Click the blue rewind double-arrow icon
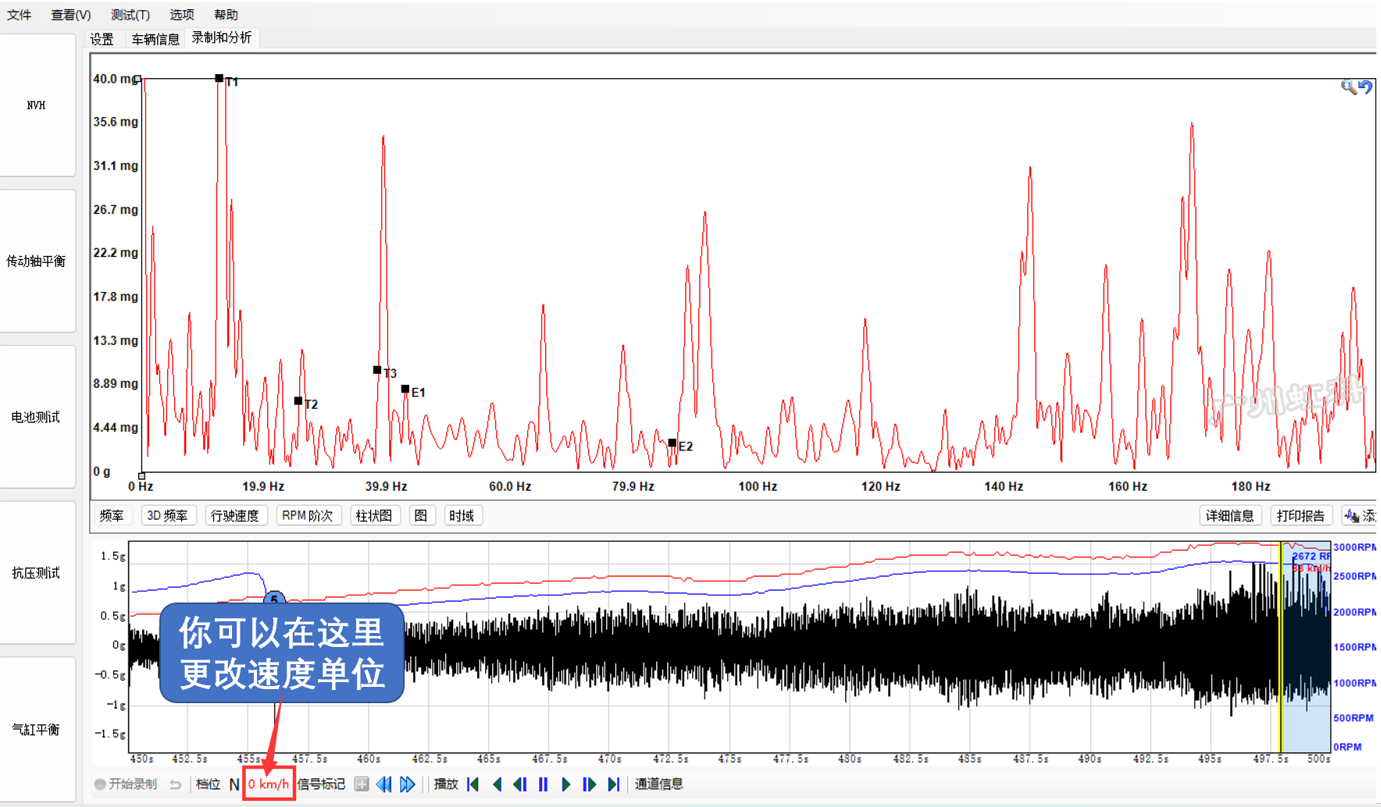The height and width of the screenshot is (807, 1381). point(385,784)
